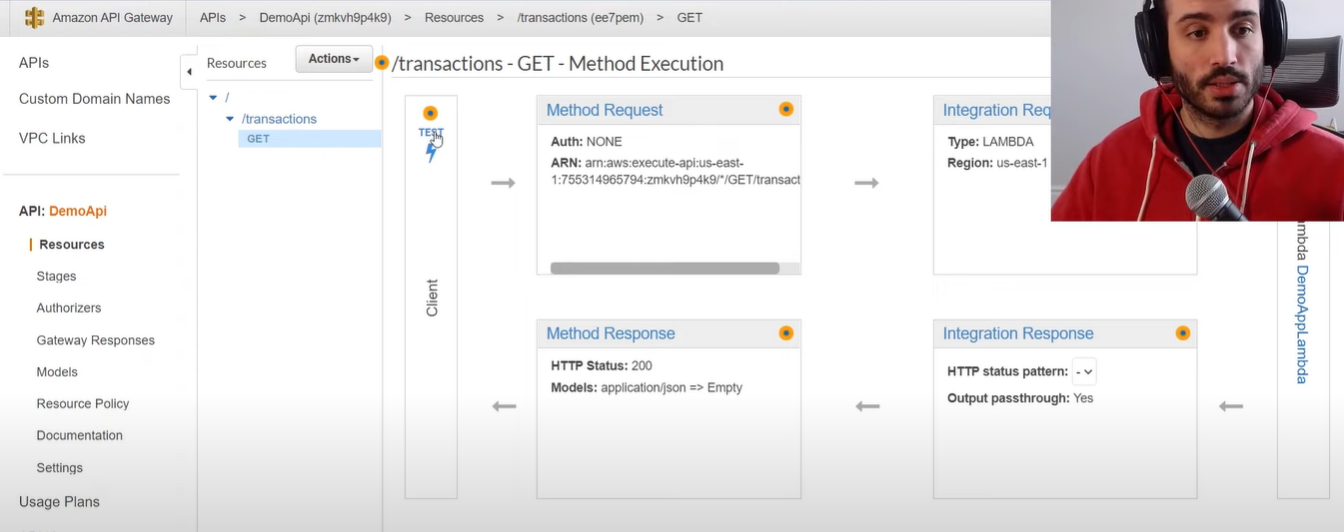Open Resource Policy section
This screenshot has height=532, width=1344.
tap(83, 404)
